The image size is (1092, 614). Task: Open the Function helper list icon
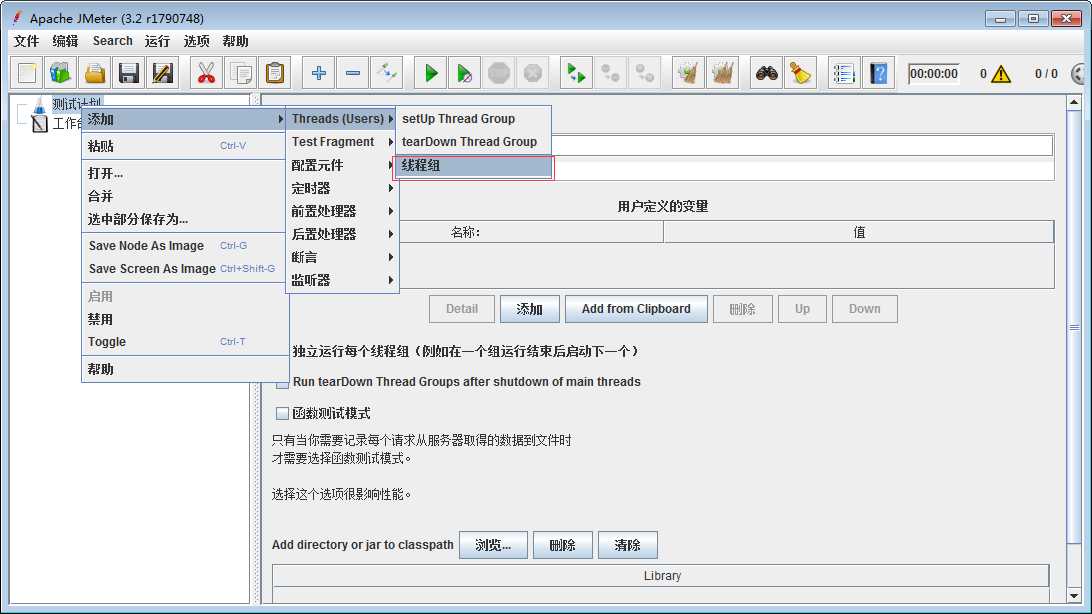(x=843, y=73)
